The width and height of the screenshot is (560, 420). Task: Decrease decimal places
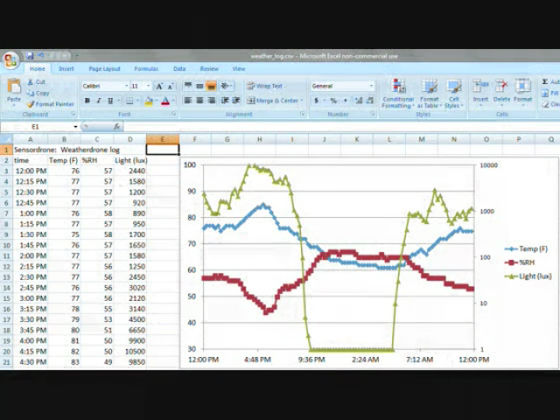370,101
